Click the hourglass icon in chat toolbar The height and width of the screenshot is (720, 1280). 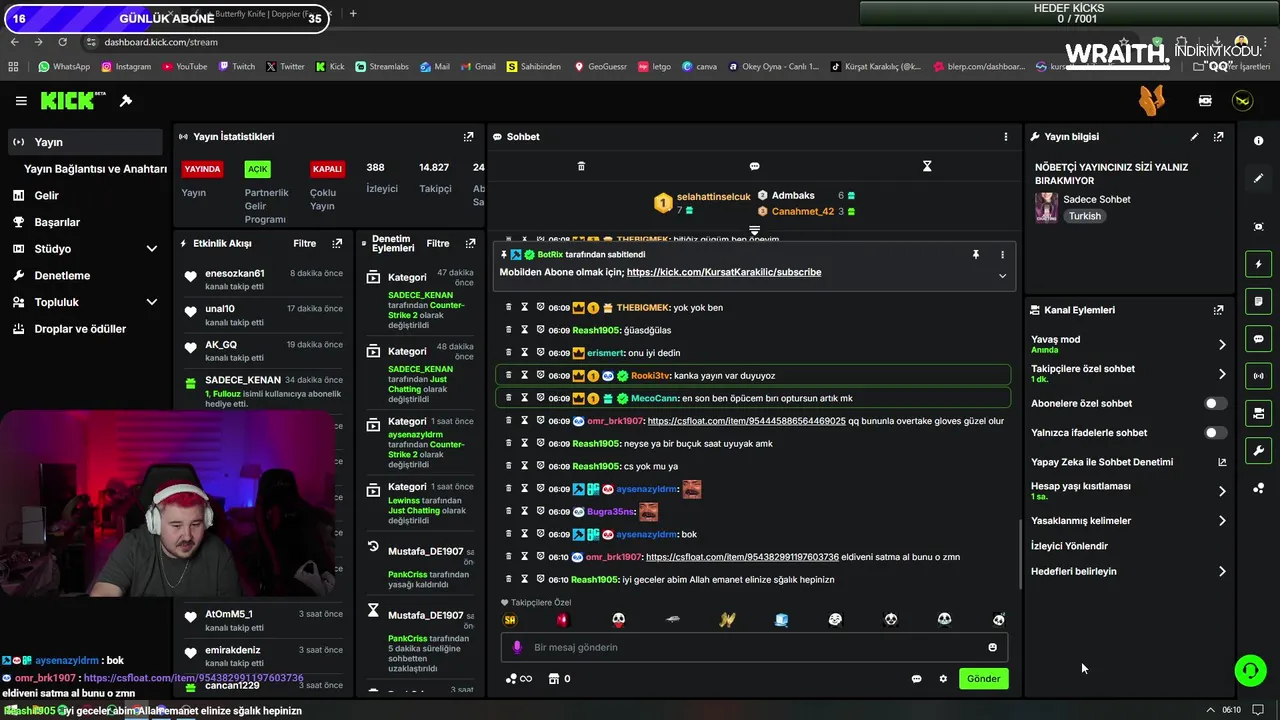click(927, 166)
